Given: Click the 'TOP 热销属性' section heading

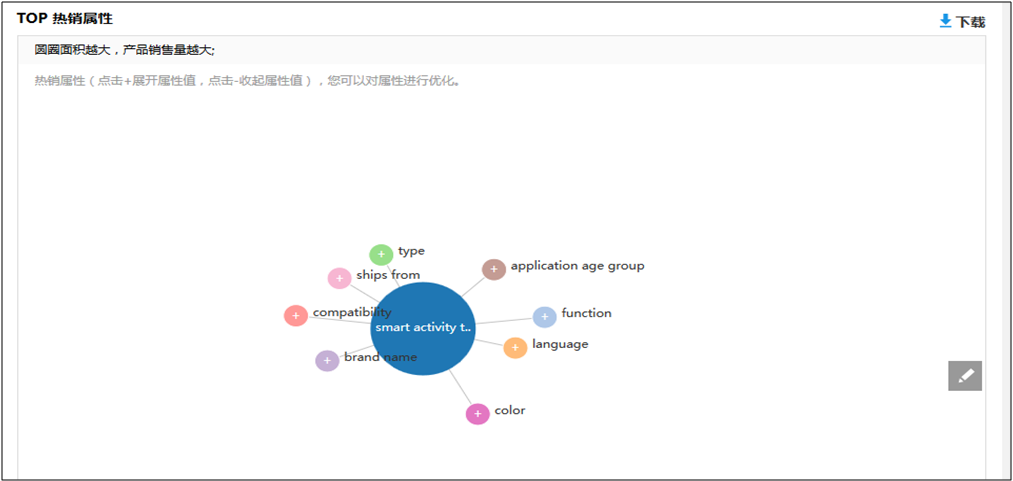Looking at the screenshot, I should [x=64, y=18].
